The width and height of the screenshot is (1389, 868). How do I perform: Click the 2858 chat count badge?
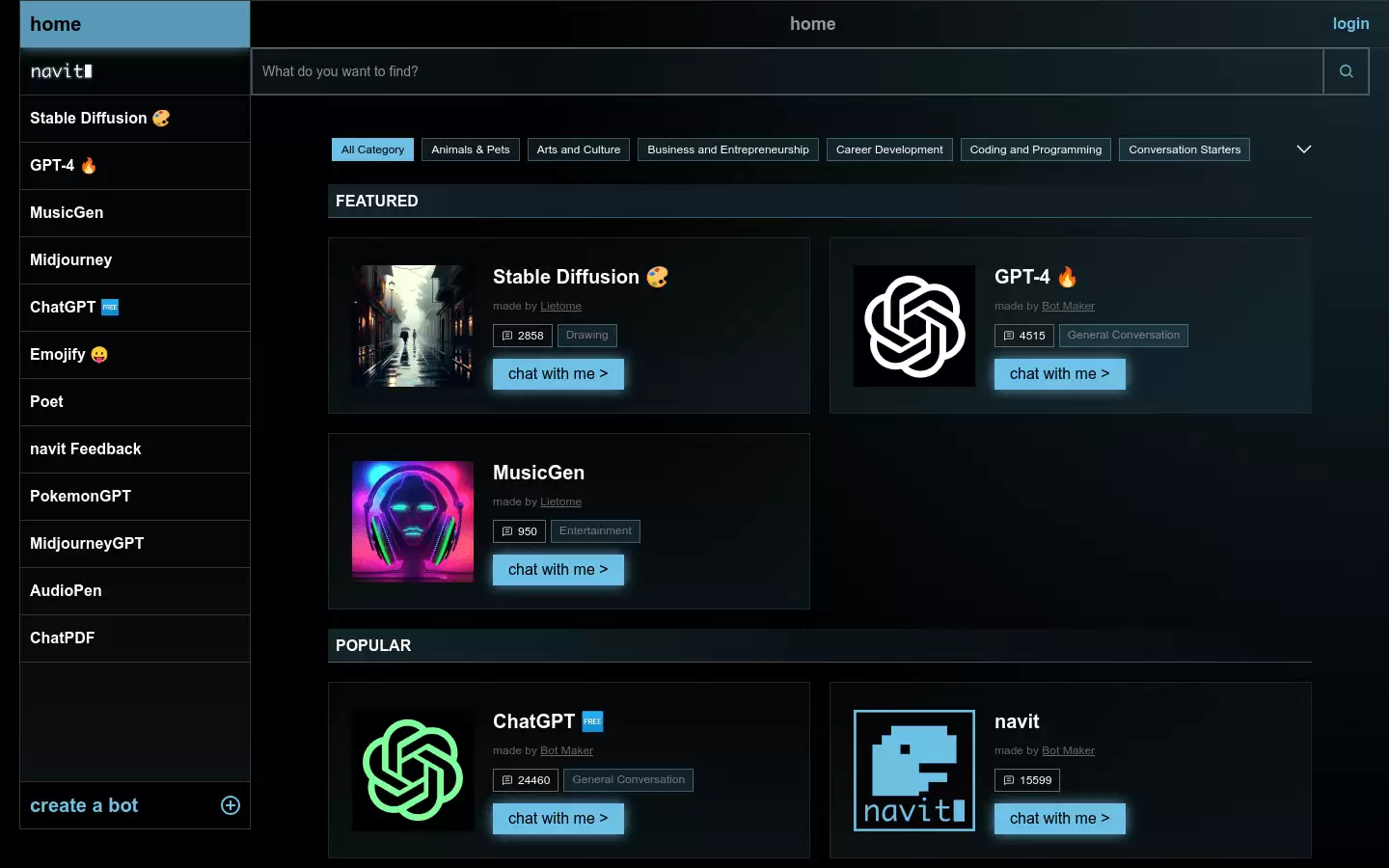523,336
